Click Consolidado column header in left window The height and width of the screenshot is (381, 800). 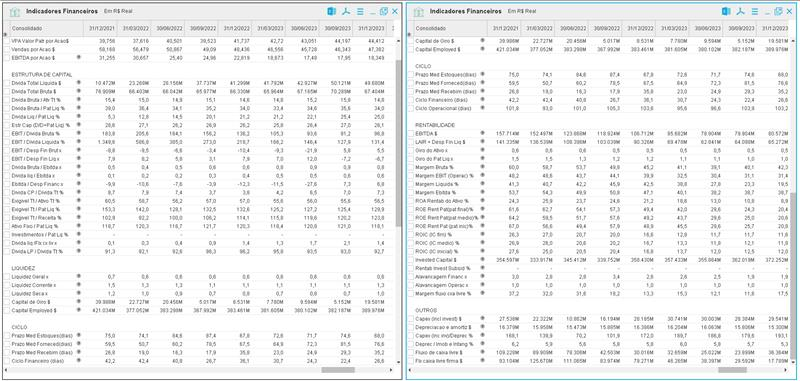(45, 28)
